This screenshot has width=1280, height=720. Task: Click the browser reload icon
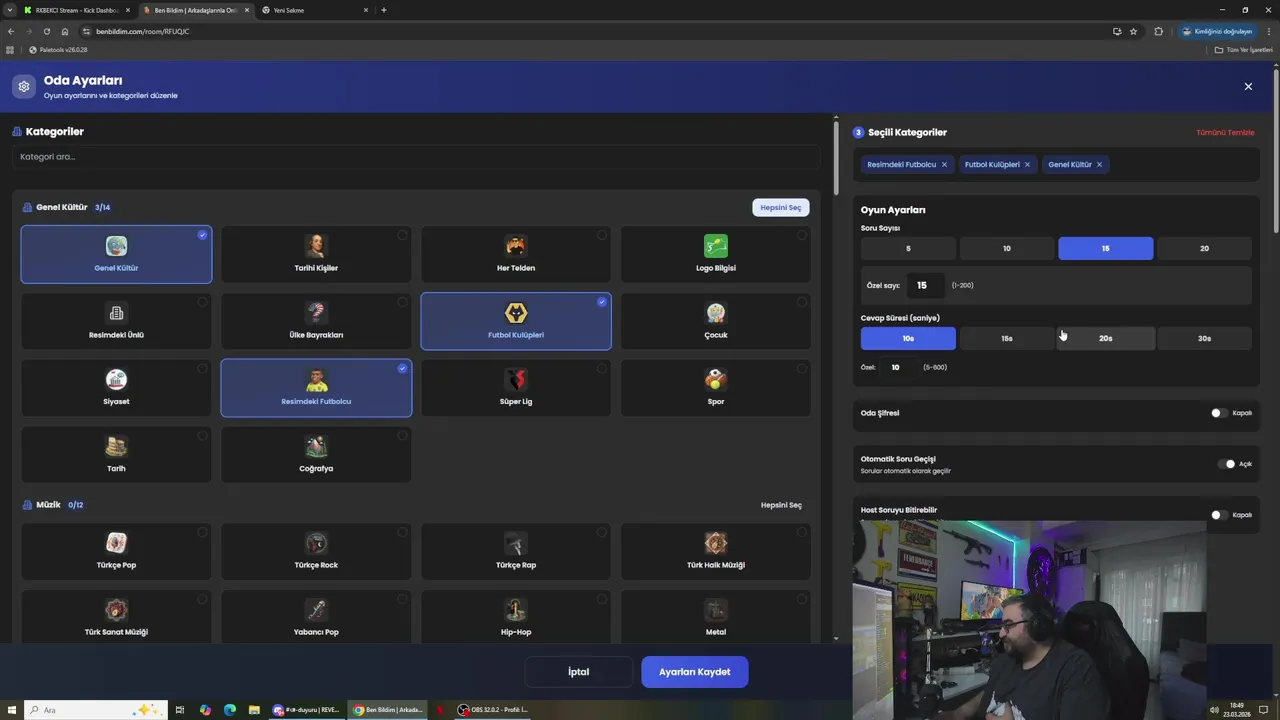click(x=46, y=31)
